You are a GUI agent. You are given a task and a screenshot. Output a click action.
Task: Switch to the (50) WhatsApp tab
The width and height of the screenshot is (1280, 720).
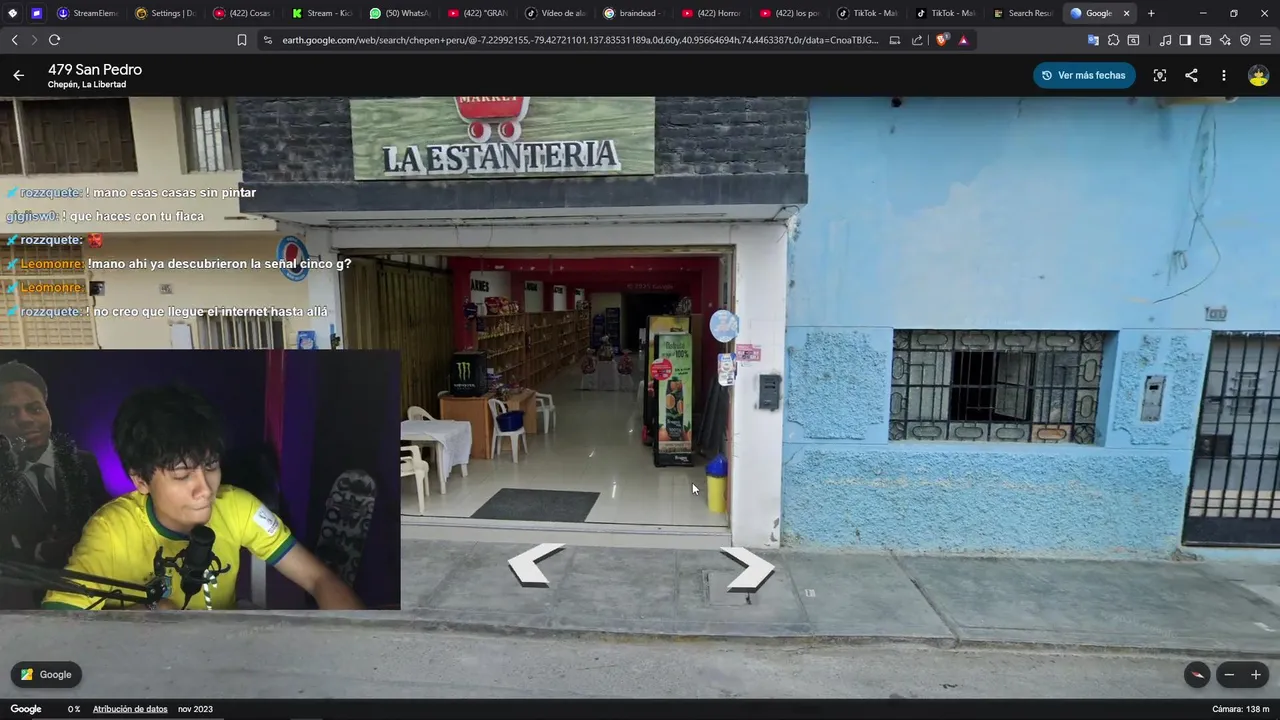[x=400, y=13]
